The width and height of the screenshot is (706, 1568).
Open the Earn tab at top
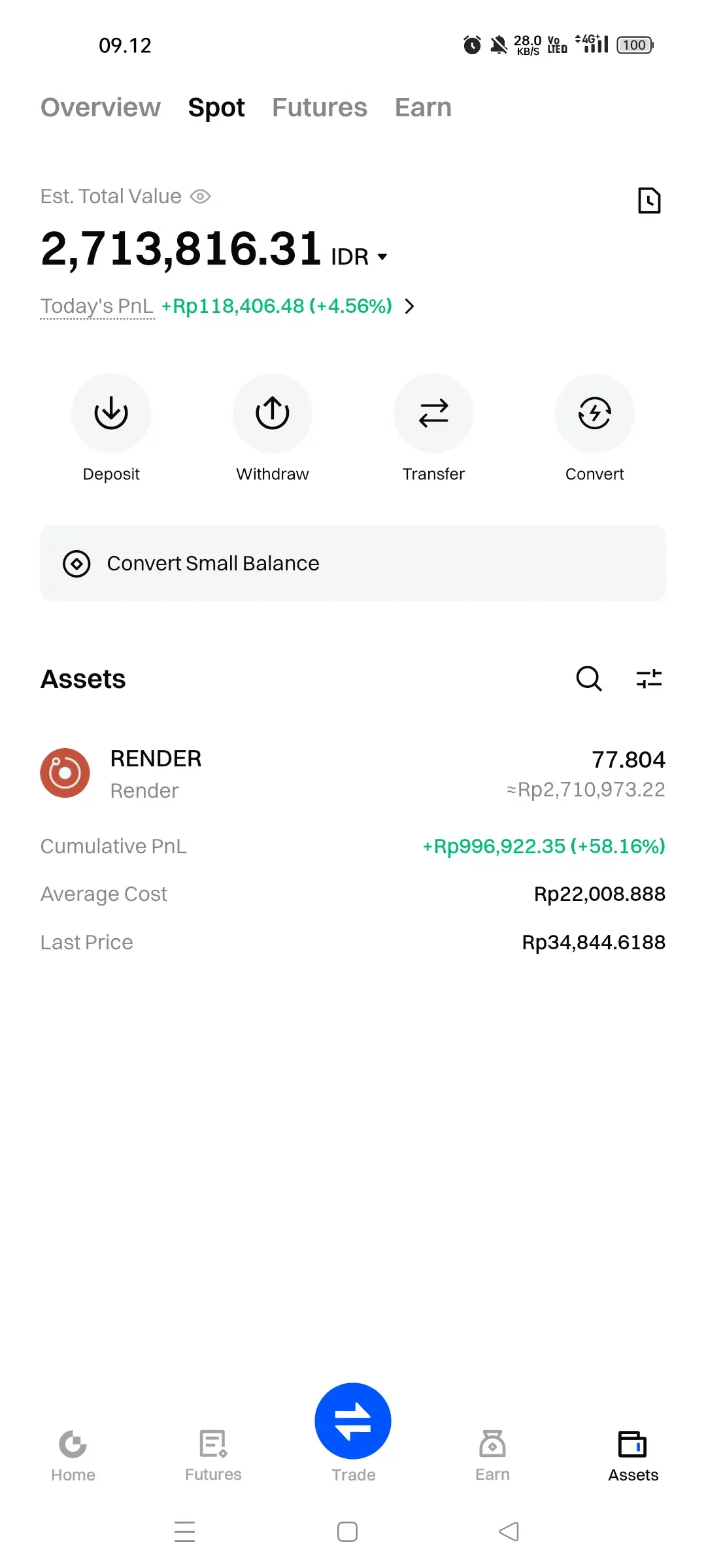[x=423, y=107]
